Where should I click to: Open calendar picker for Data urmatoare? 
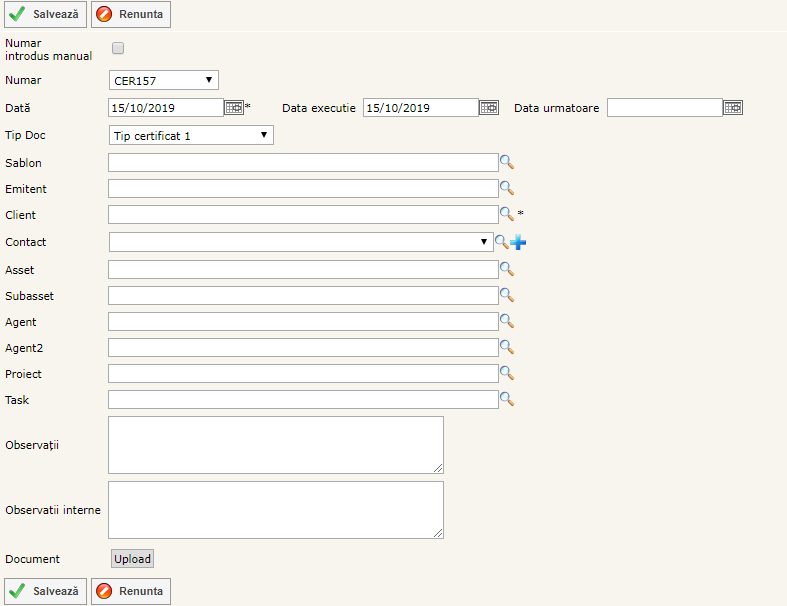pos(733,108)
